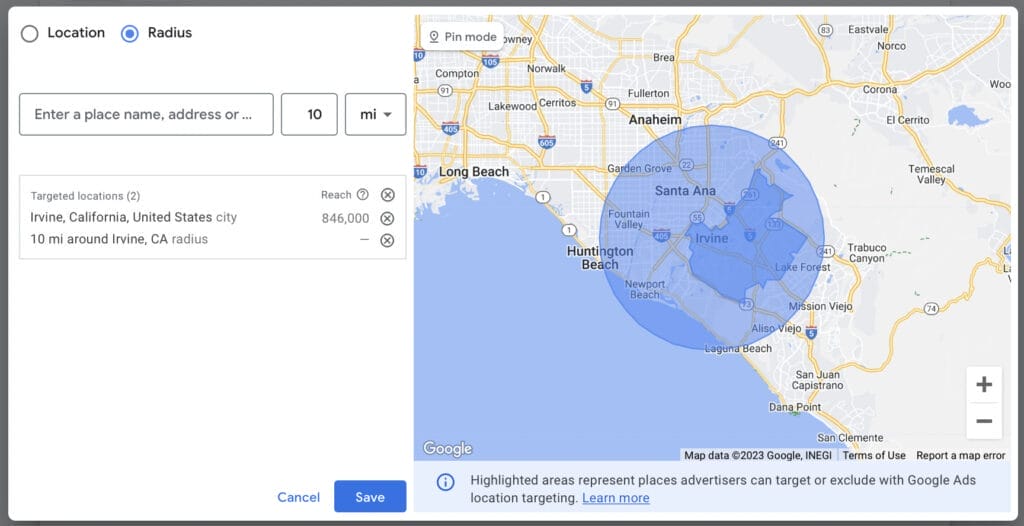Click the Norwalk map label

click(x=546, y=69)
